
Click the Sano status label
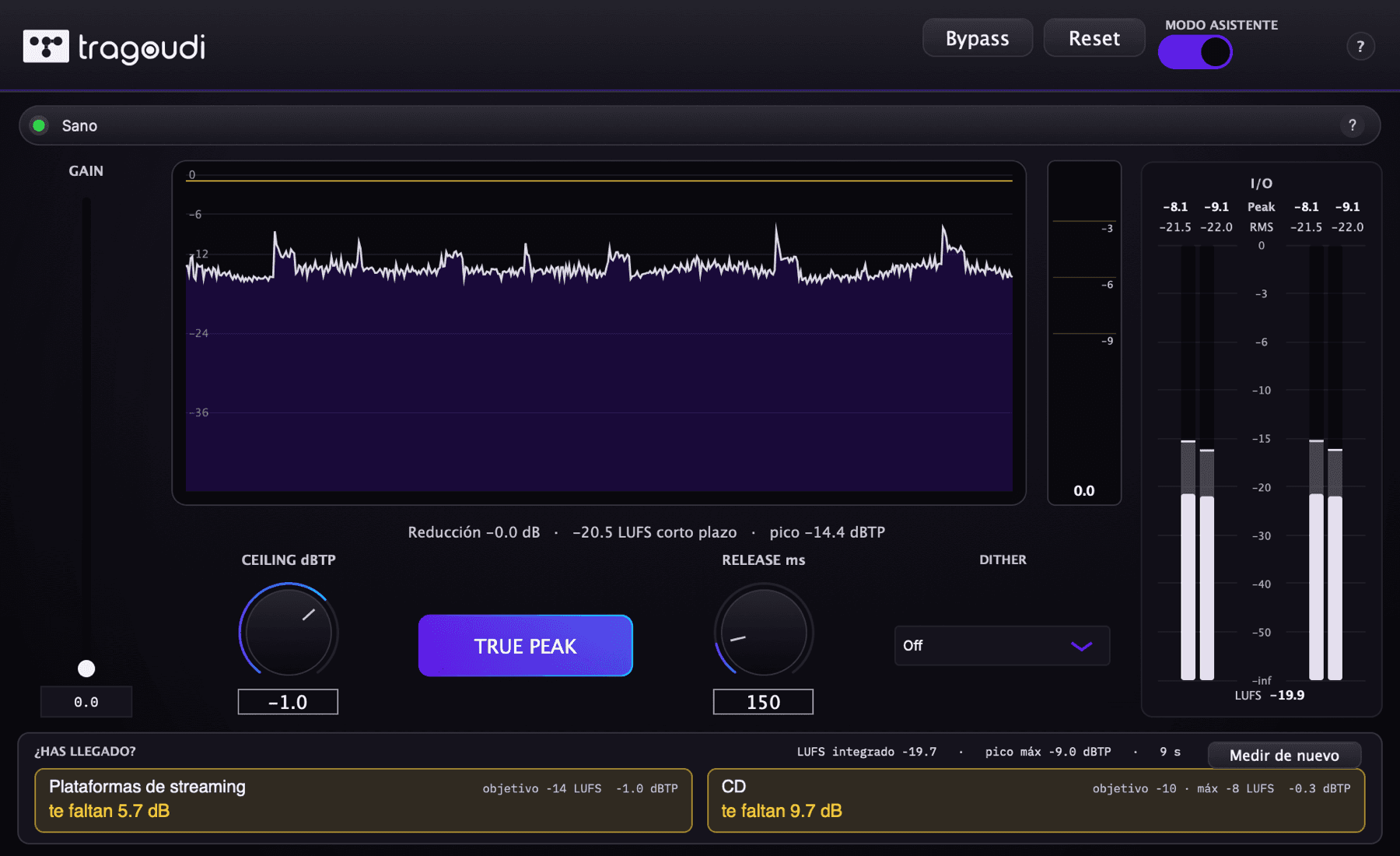[79, 125]
